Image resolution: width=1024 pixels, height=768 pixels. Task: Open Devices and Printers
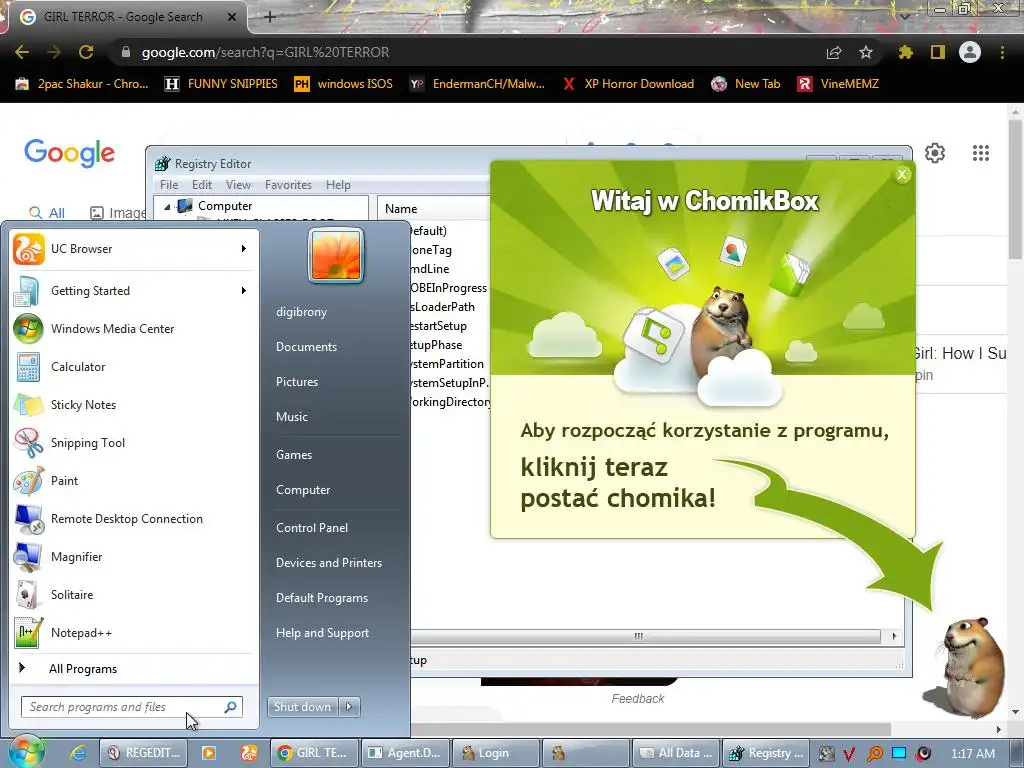[x=328, y=563]
